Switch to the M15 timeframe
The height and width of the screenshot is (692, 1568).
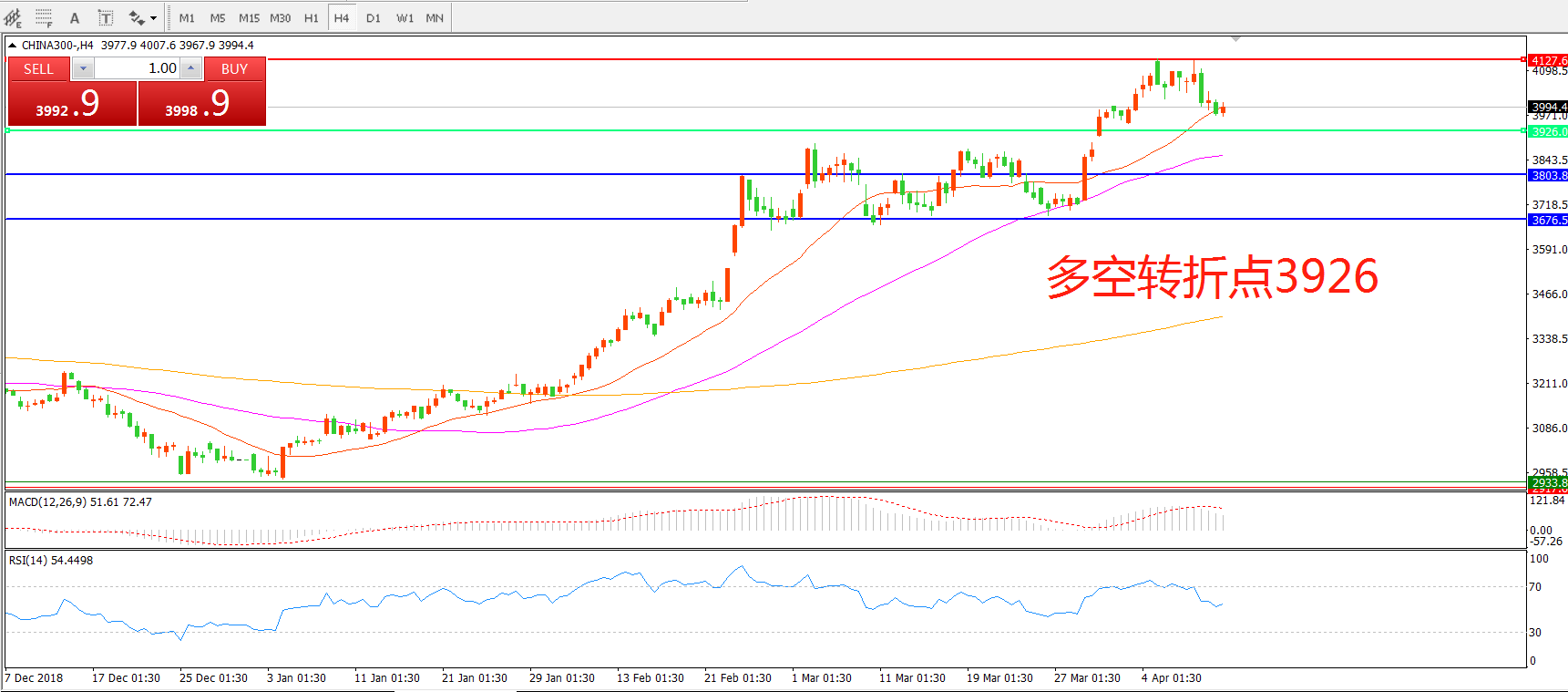(249, 17)
